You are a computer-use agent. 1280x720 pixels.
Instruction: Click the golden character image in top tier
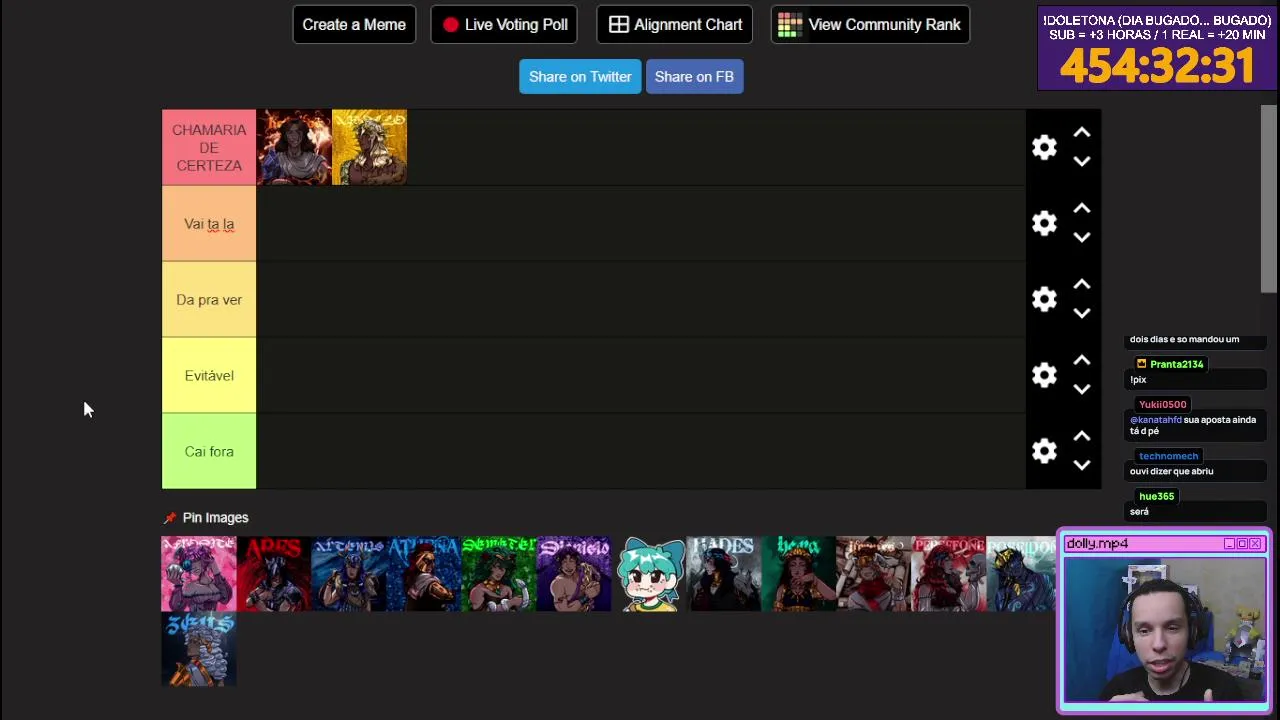tap(369, 147)
